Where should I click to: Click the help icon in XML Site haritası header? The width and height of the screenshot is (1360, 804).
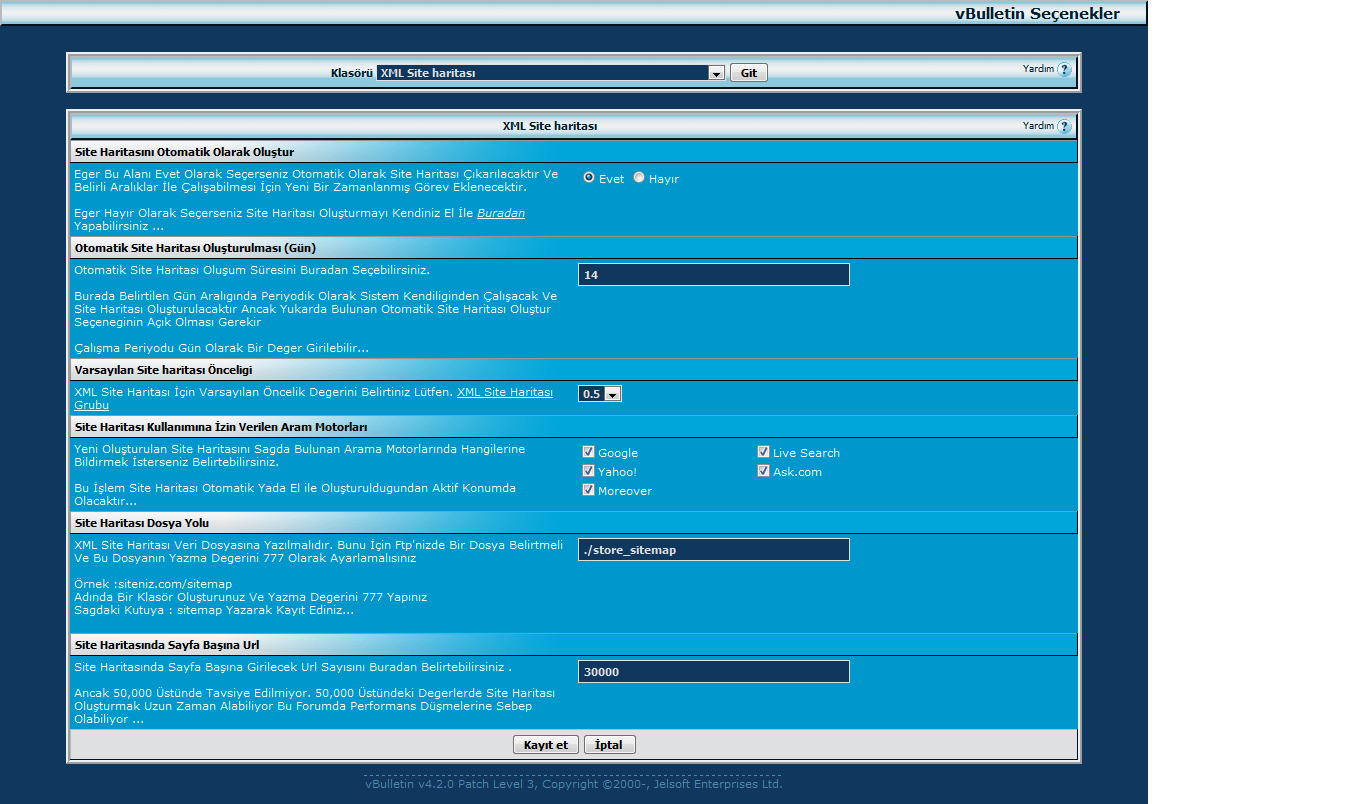[x=1064, y=127]
